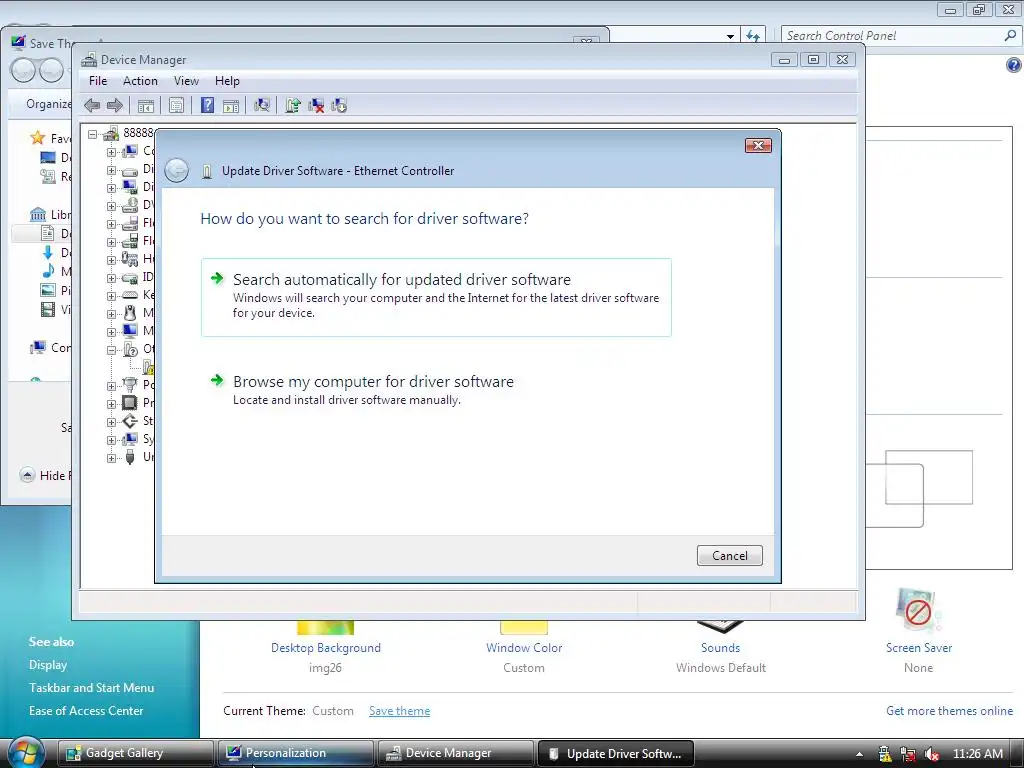
Task: Cancel the Update Driver Software wizard
Action: point(729,556)
